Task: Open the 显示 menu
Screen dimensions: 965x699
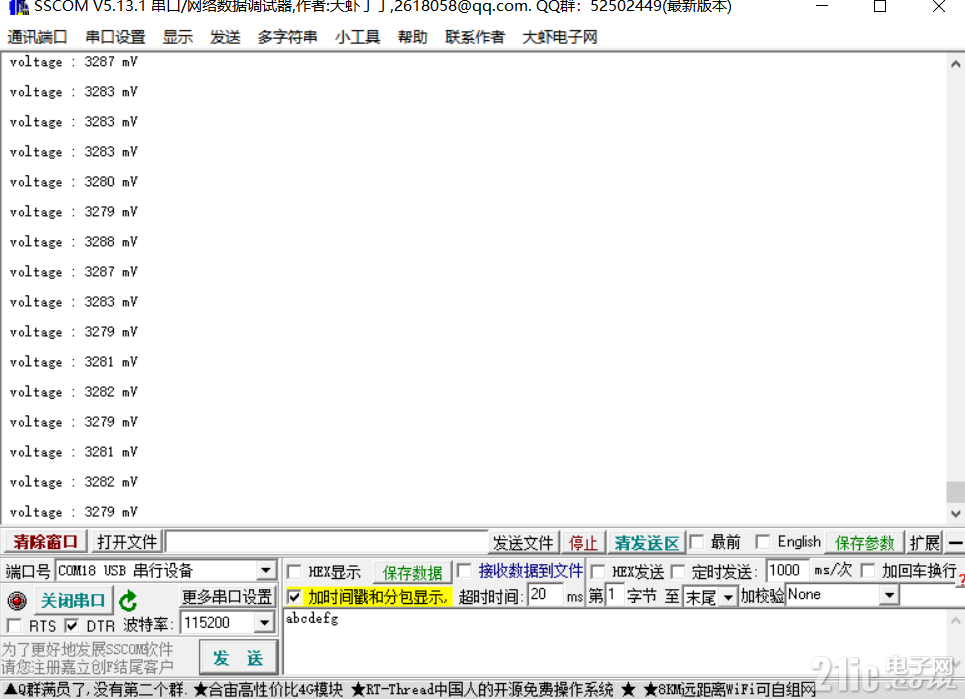Action: pyautogui.click(x=177, y=37)
